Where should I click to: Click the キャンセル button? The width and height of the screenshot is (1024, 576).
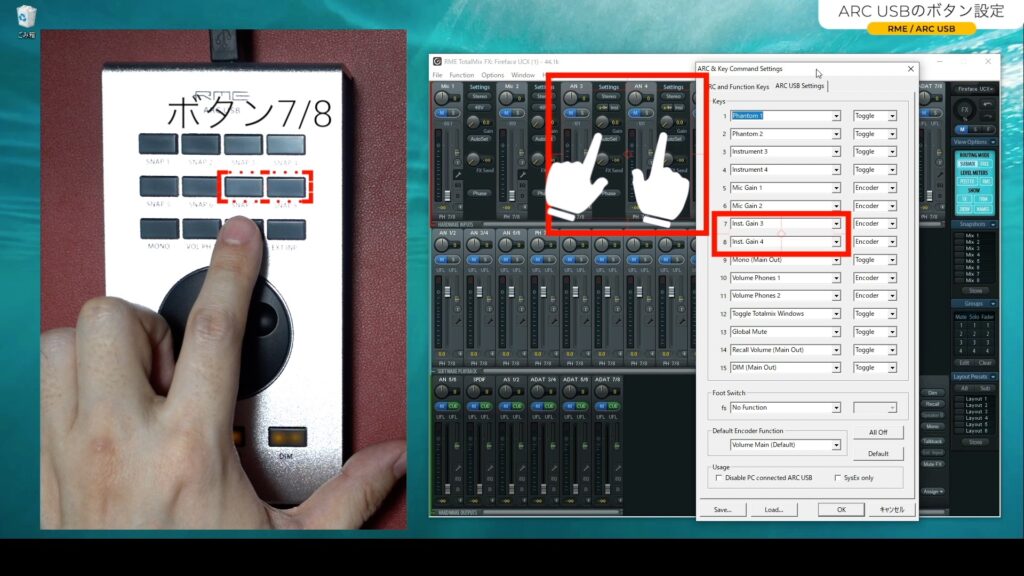[x=892, y=509]
